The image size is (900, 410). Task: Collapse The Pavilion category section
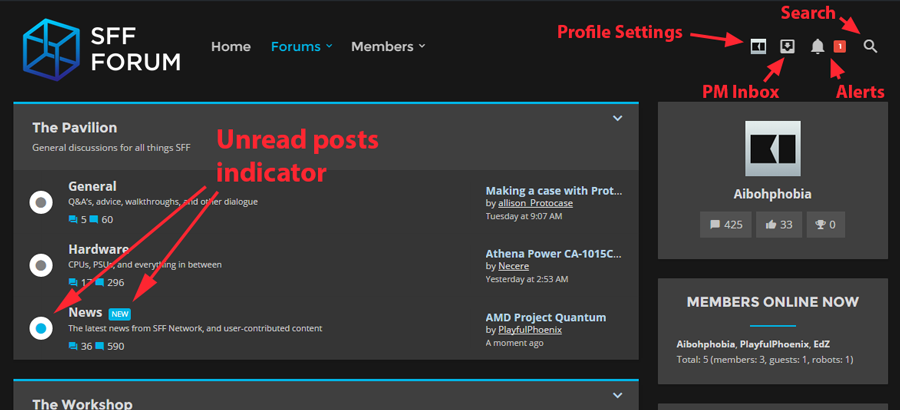click(x=617, y=118)
